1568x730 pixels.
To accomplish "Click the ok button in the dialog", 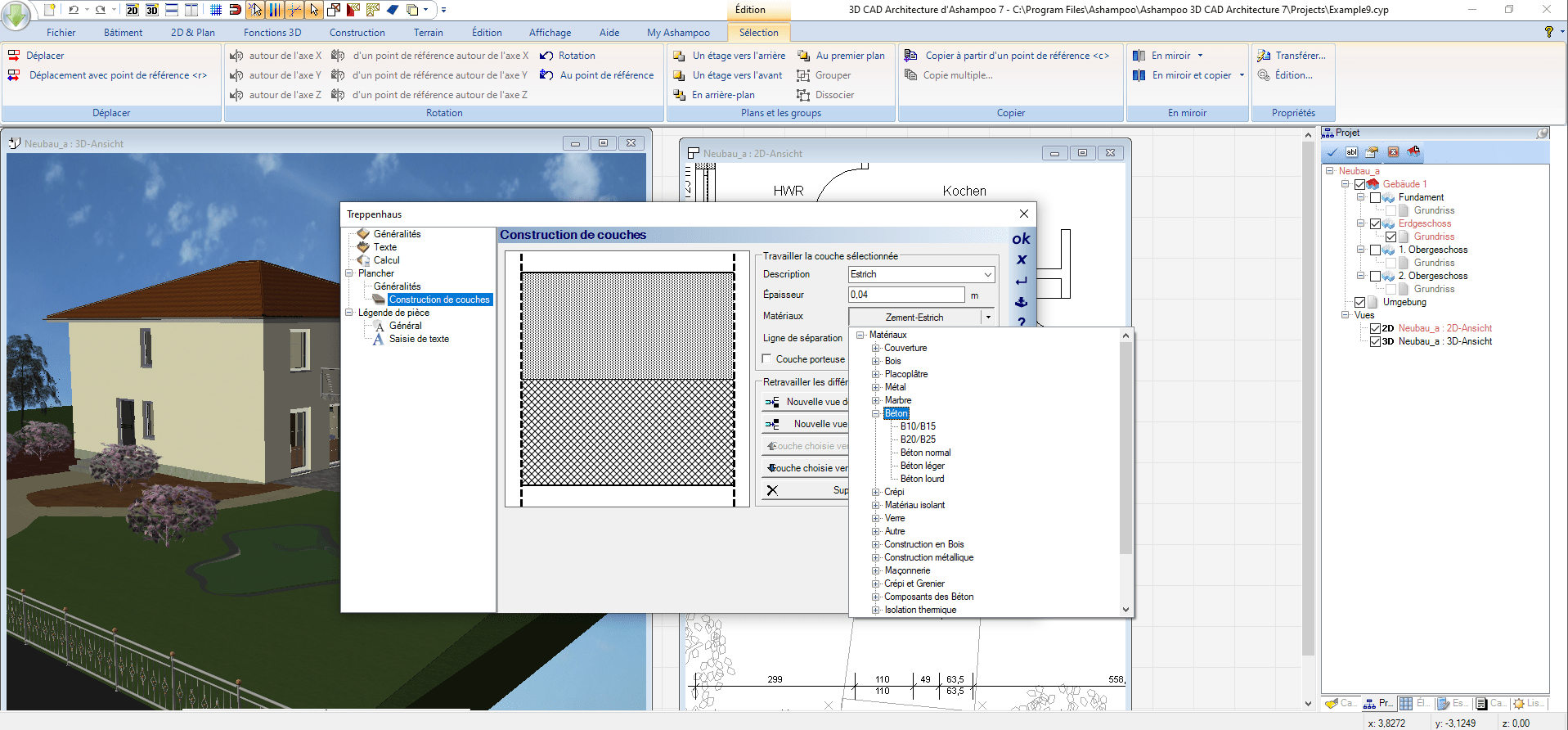I will pyautogui.click(x=1022, y=239).
